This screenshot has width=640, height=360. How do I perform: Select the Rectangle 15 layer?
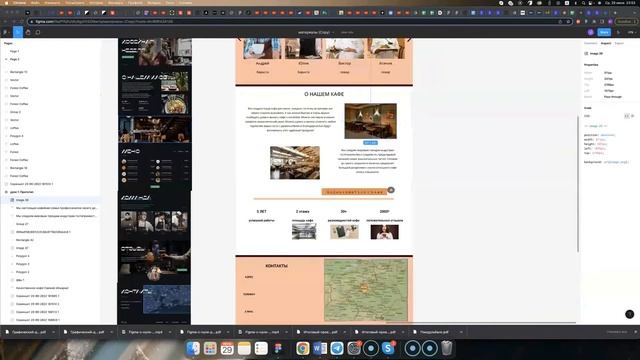pos(18,72)
